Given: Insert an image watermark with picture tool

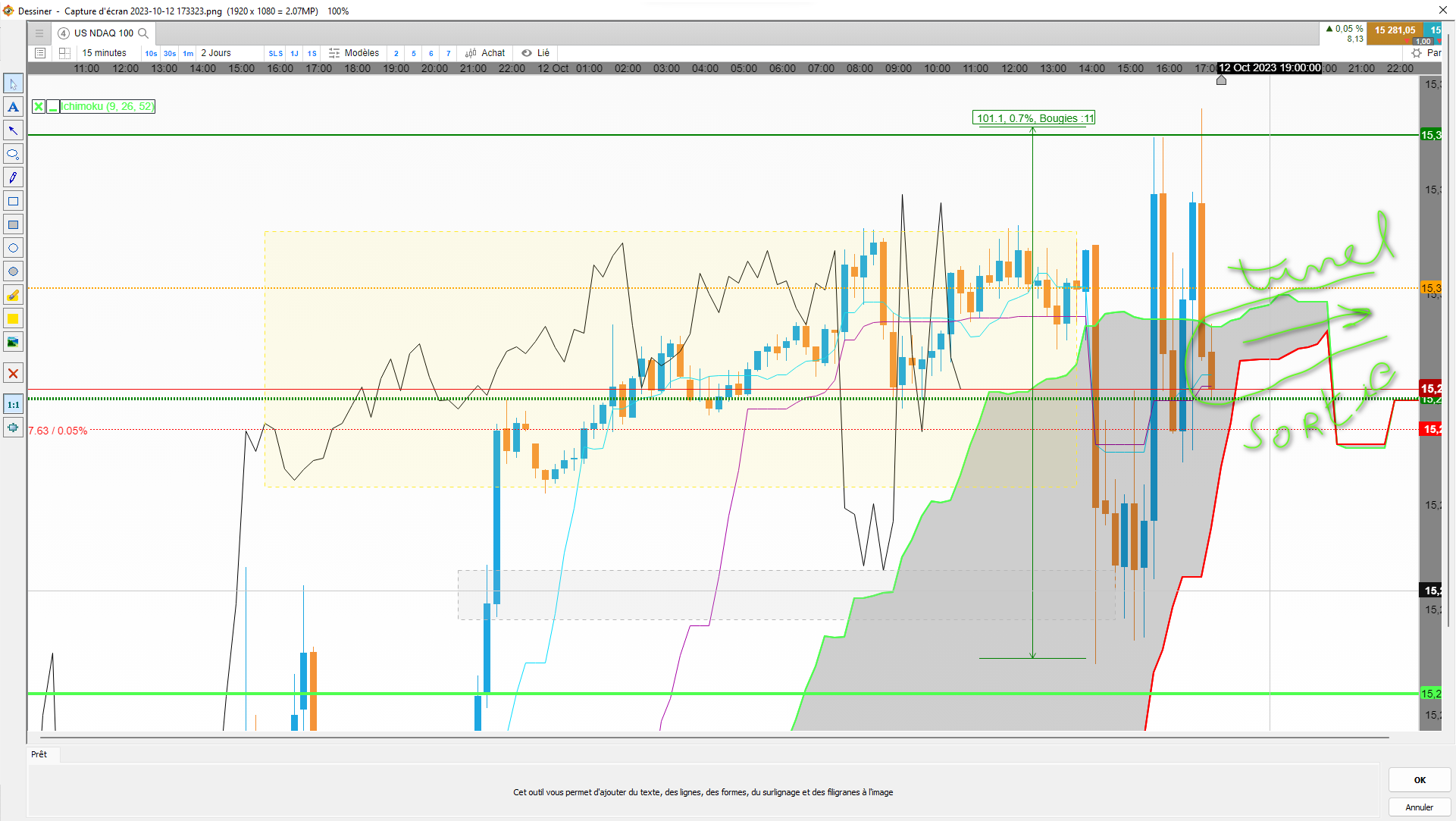Looking at the screenshot, I should [13, 342].
